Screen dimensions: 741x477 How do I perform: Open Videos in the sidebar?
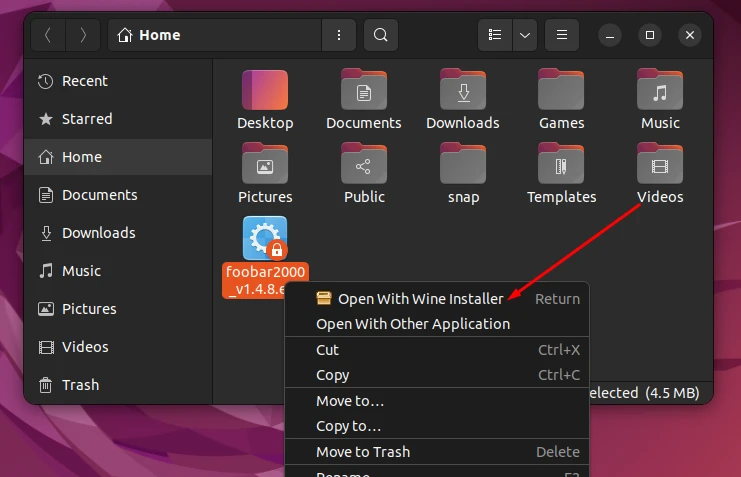(118, 347)
